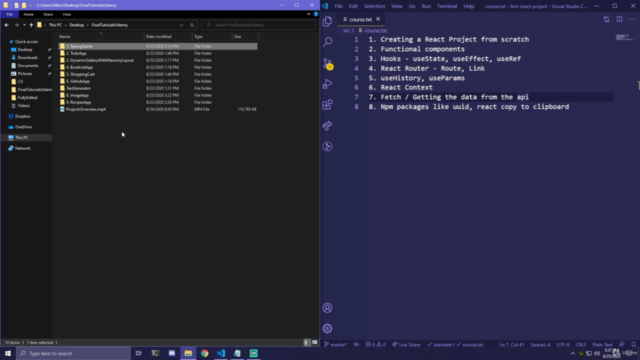Expand the File Explorer ribbon chevron
The width and height of the screenshot is (640, 360).
[309, 14]
